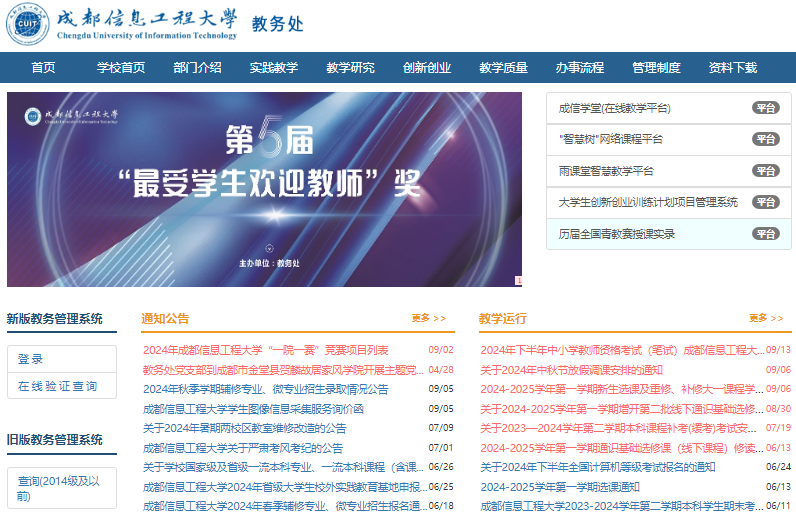Image resolution: width=796 pixels, height=527 pixels.
Task: Select 资料下载 in the navigation bar
Action: coord(733,68)
